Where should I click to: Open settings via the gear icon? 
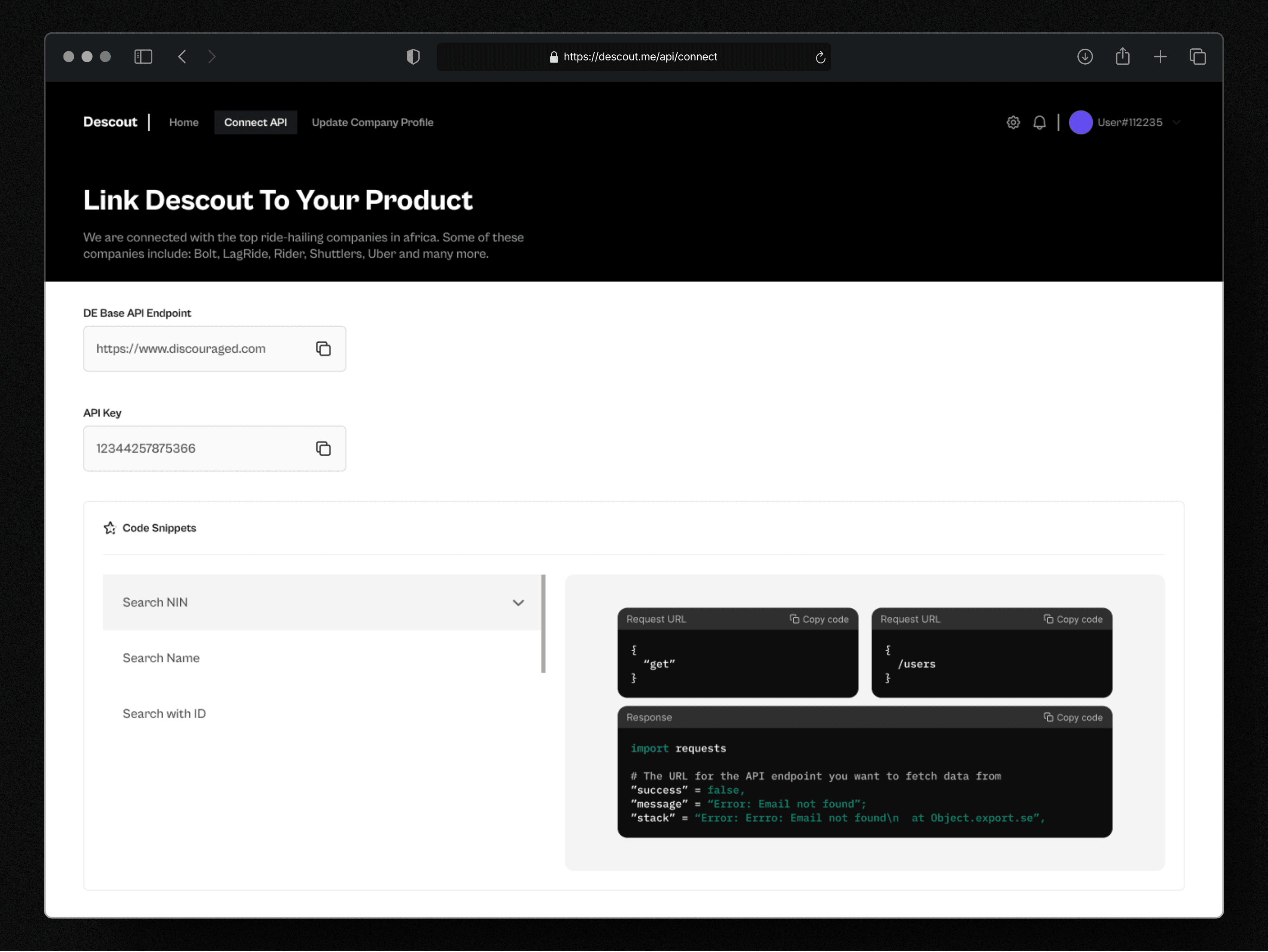coord(1013,122)
